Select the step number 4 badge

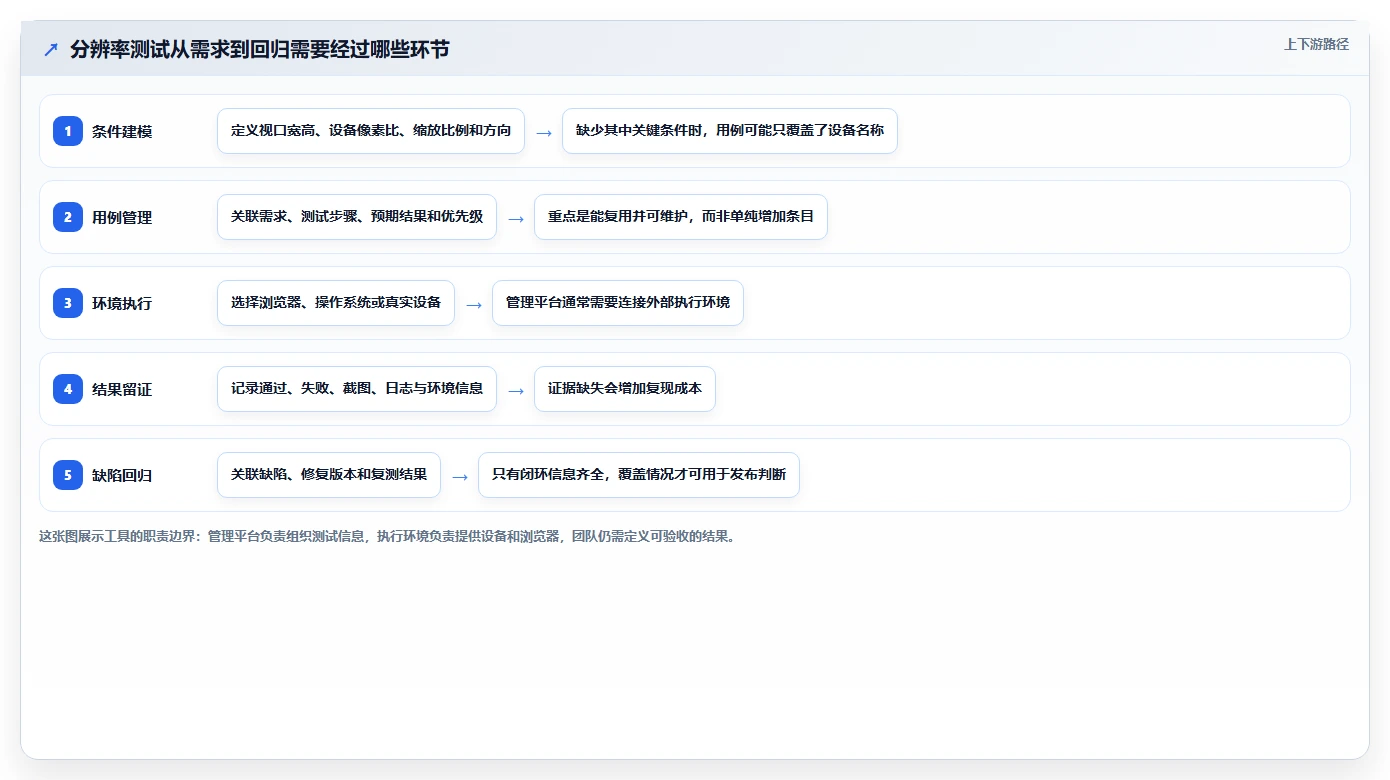(x=68, y=389)
